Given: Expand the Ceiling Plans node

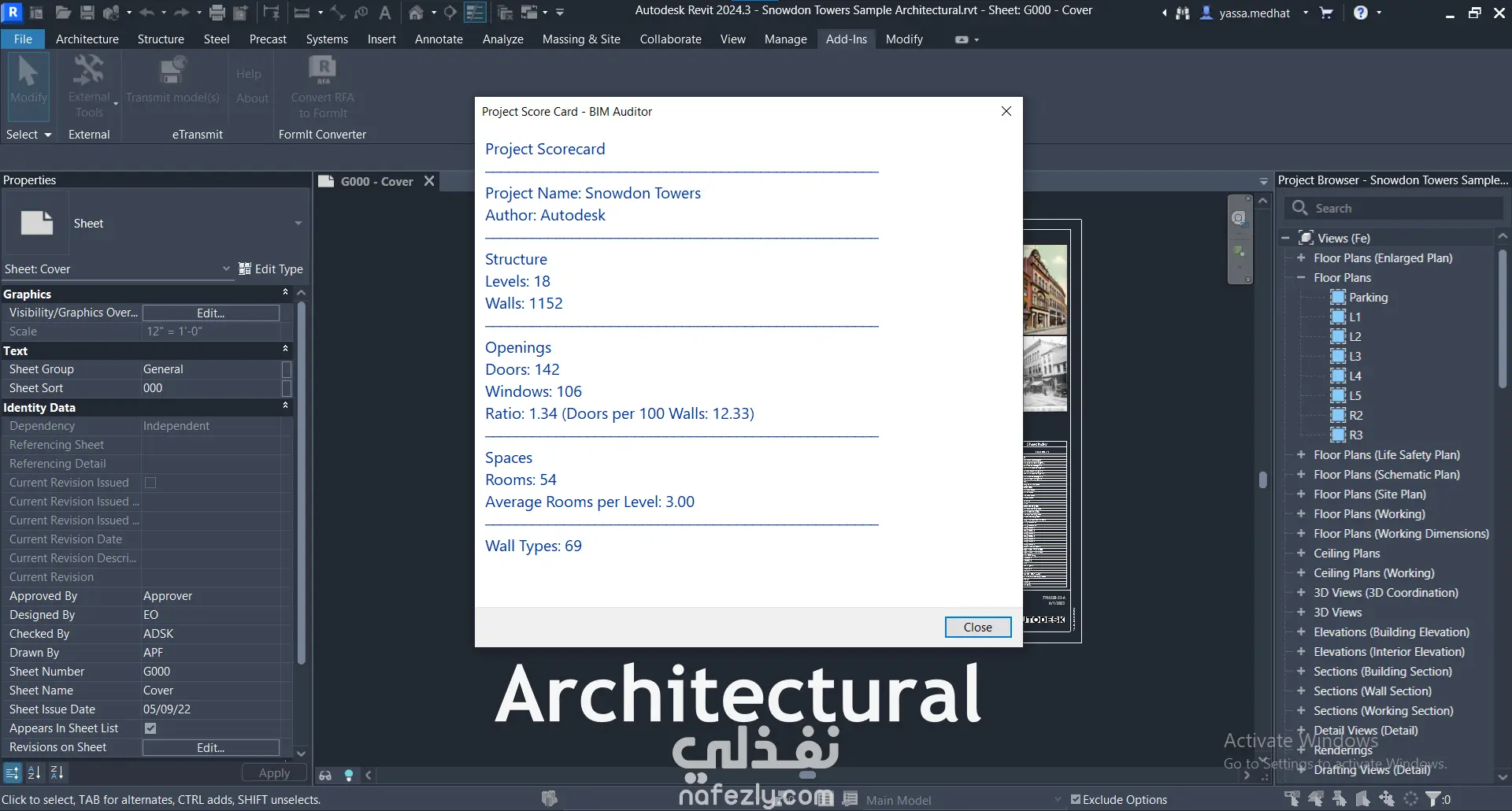Looking at the screenshot, I should pyautogui.click(x=1301, y=554).
